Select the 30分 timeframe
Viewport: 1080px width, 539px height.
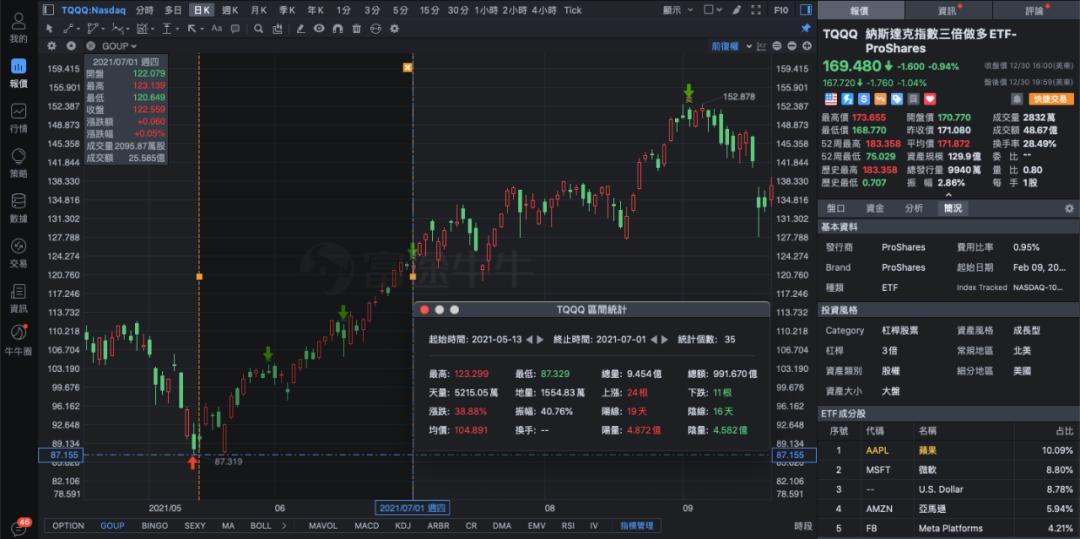coord(458,10)
